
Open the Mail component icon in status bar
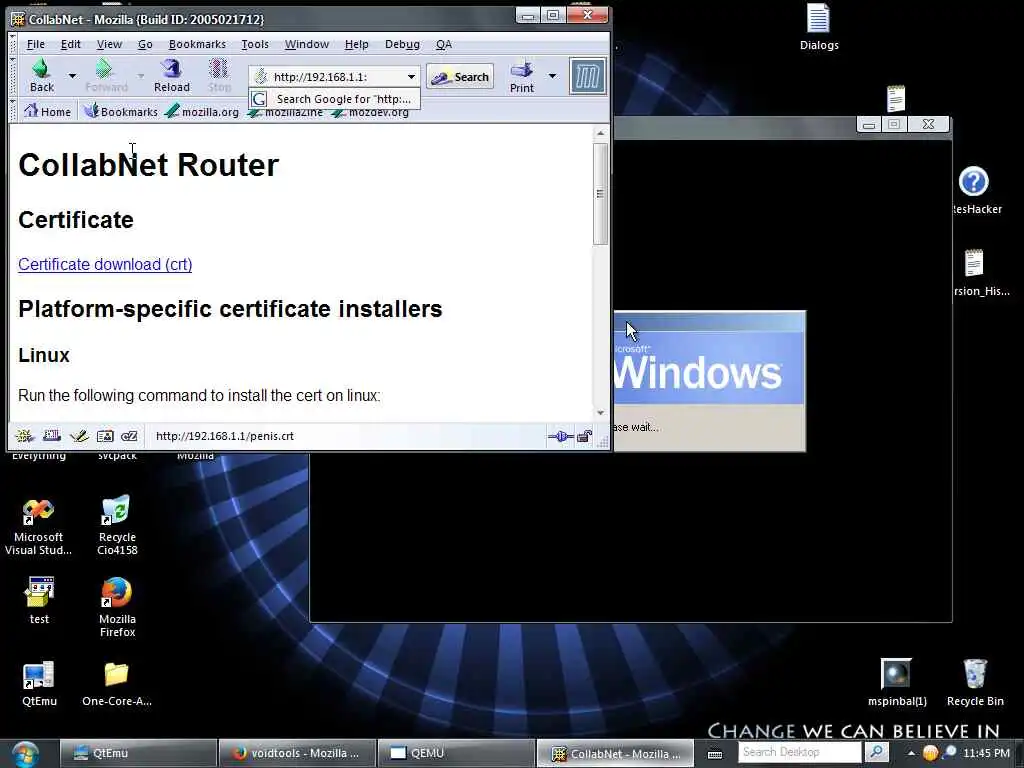point(52,436)
